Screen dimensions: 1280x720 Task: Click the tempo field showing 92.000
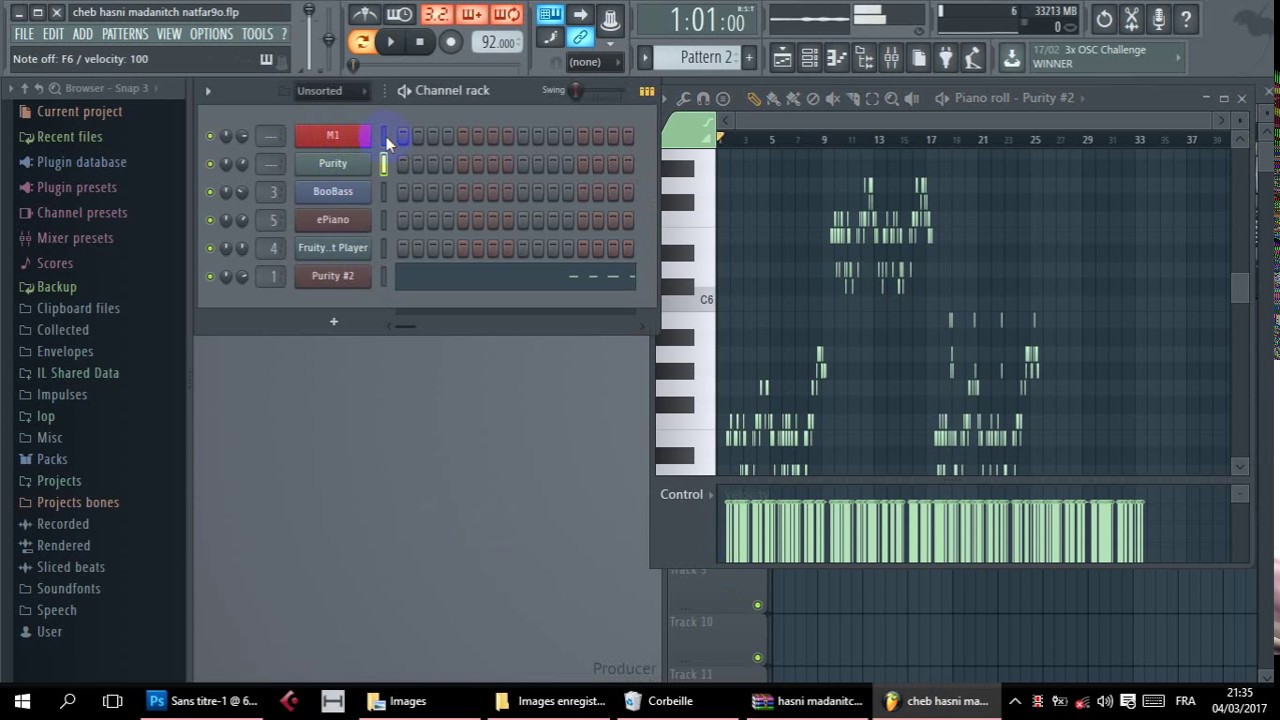[497, 42]
